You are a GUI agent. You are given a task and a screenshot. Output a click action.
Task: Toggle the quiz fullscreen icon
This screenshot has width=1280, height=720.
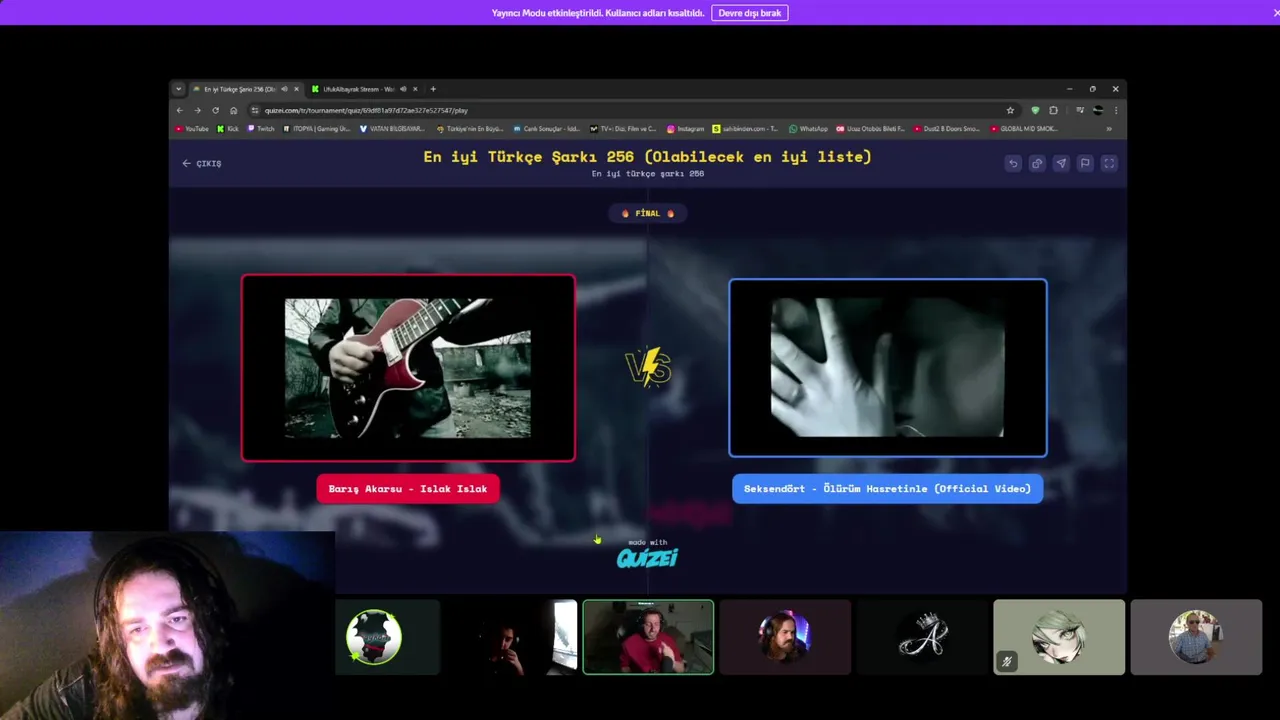pyautogui.click(x=1109, y=163)
